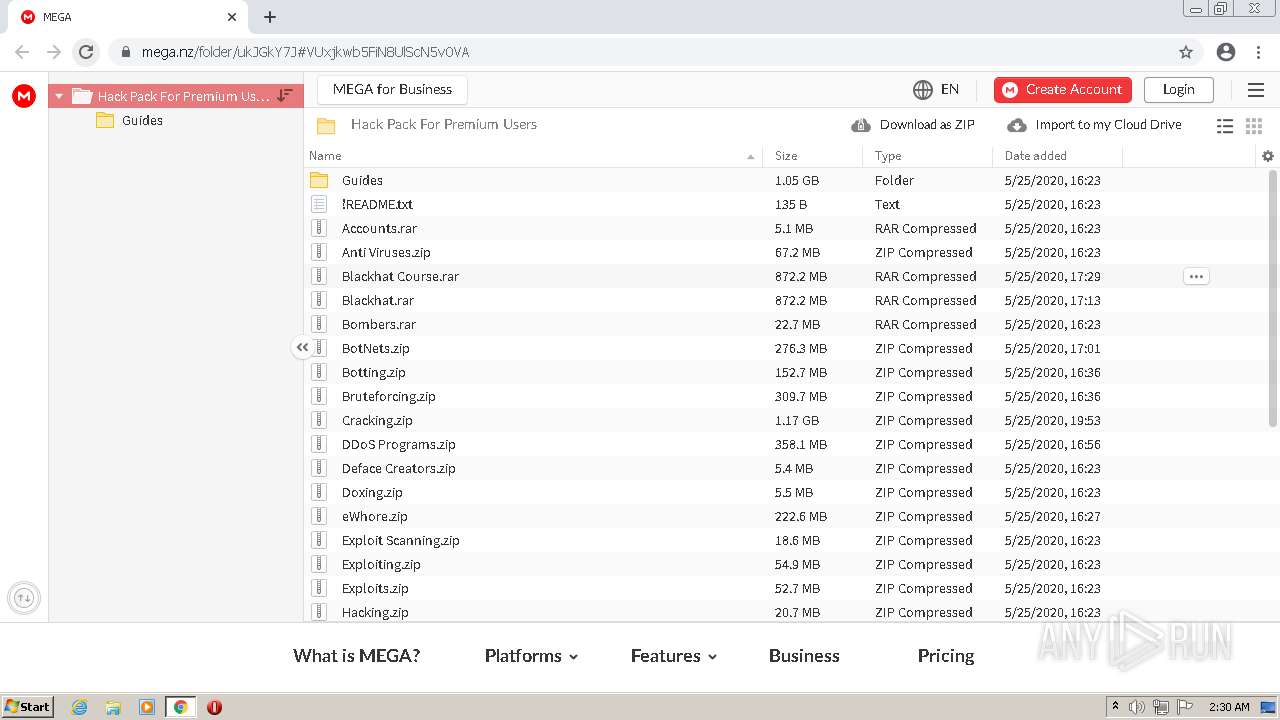Open Internet Explorer from taskbar

click(79, 707)
